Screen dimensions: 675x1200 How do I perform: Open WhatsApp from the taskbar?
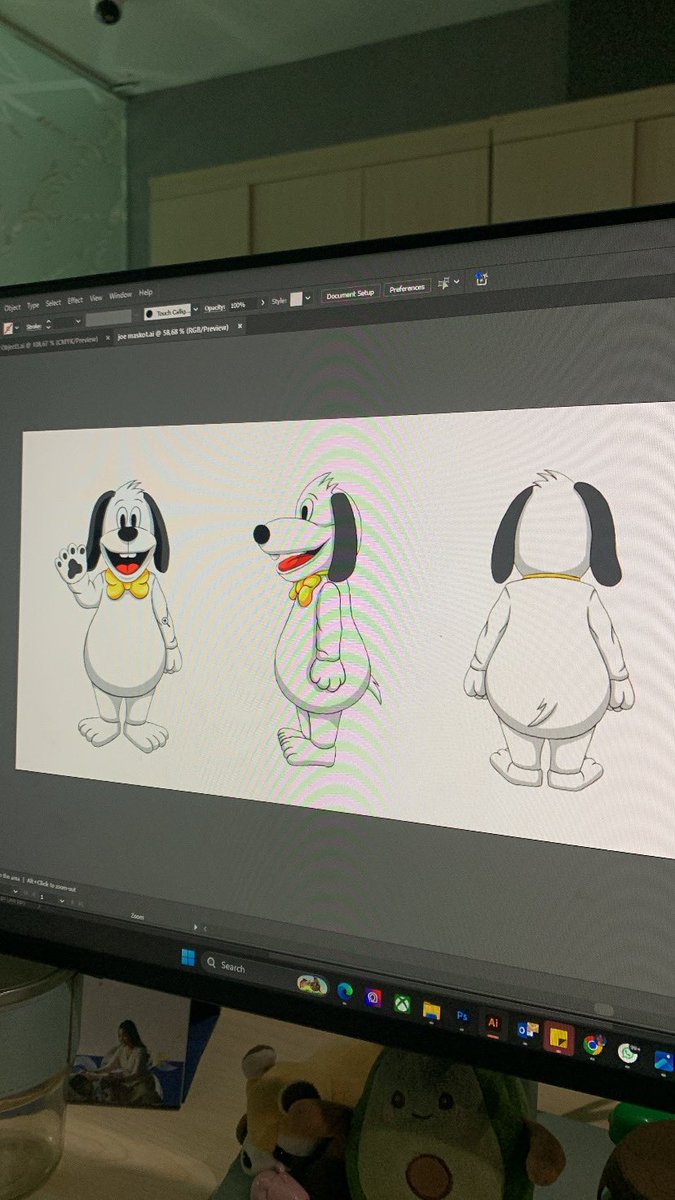click(x=628, y=1052)
